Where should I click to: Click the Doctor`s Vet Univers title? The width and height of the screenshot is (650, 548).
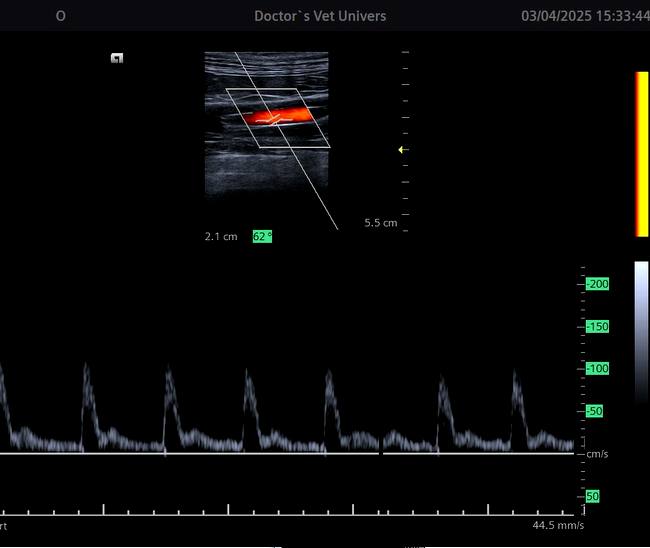(320, 16)
